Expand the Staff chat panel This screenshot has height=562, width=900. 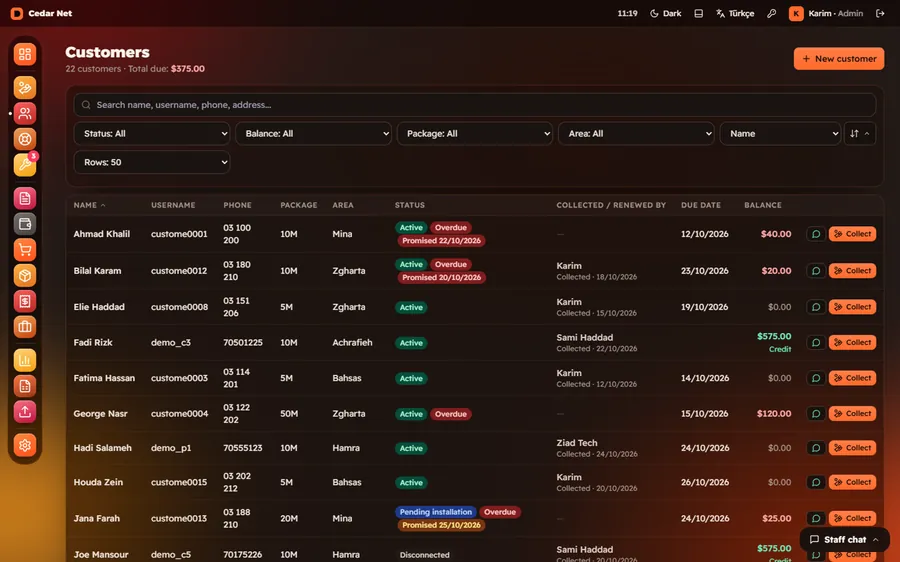point(844,540)
